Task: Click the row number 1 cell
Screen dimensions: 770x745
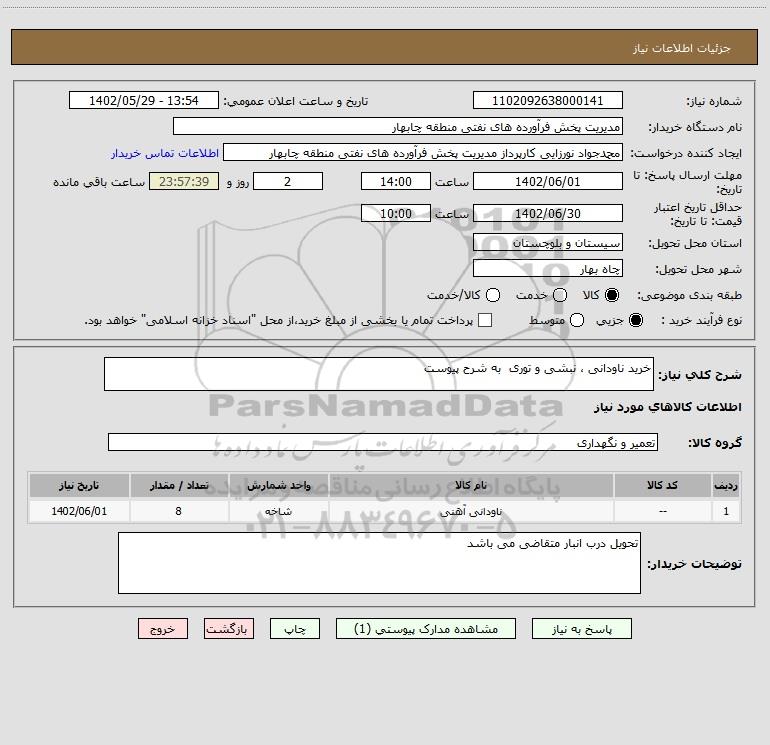Action: [726, 511]
